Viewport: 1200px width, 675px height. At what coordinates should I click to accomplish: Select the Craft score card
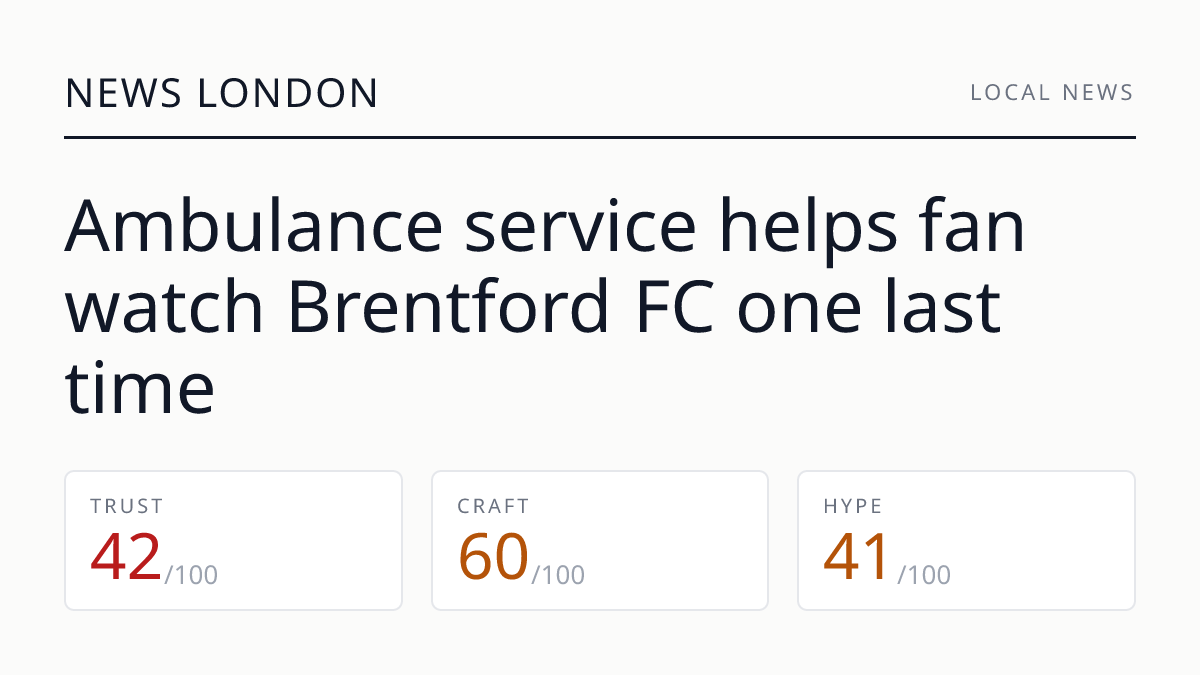point(600,540)
